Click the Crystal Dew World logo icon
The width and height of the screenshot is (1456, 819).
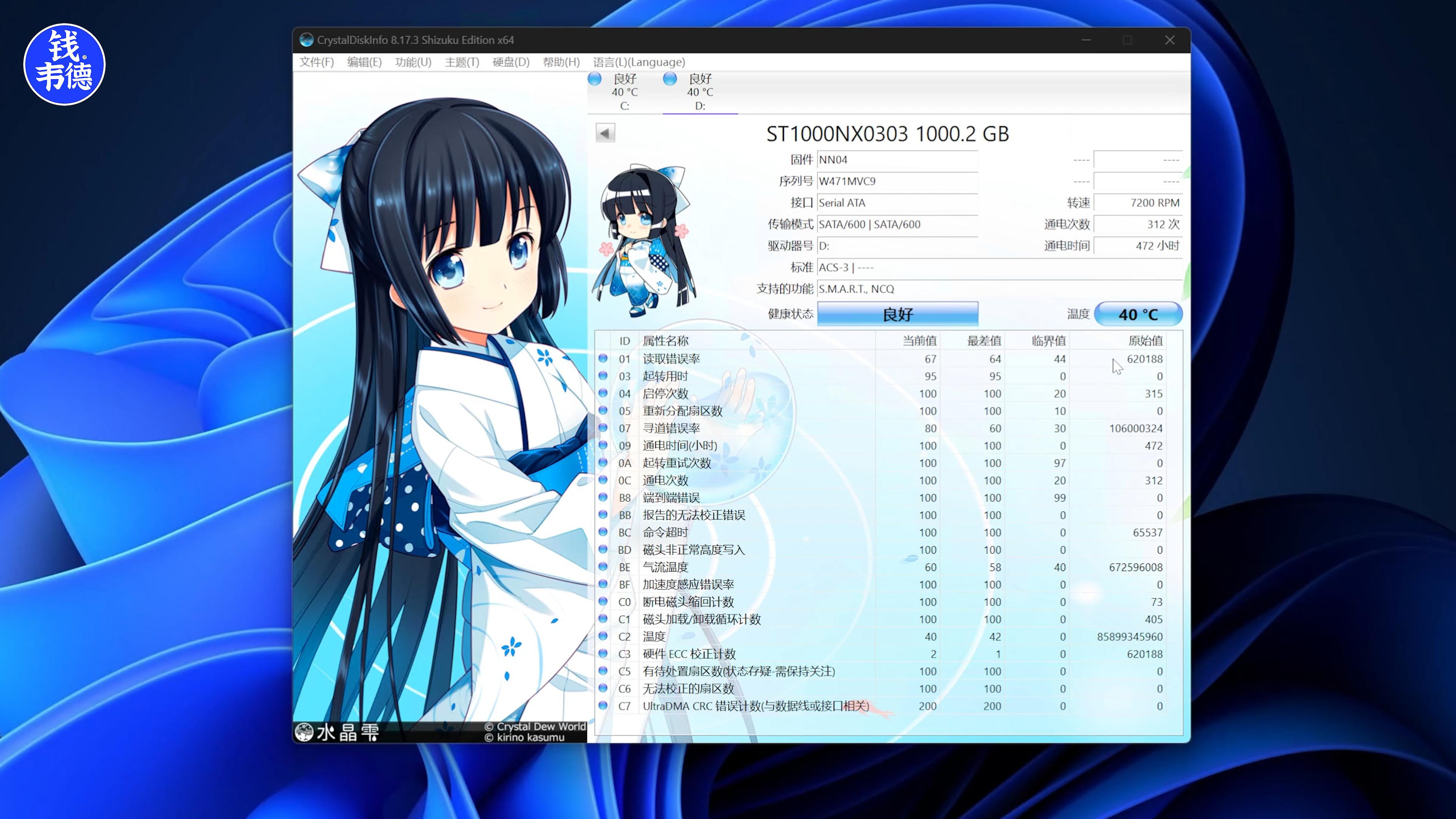[304, 733]
